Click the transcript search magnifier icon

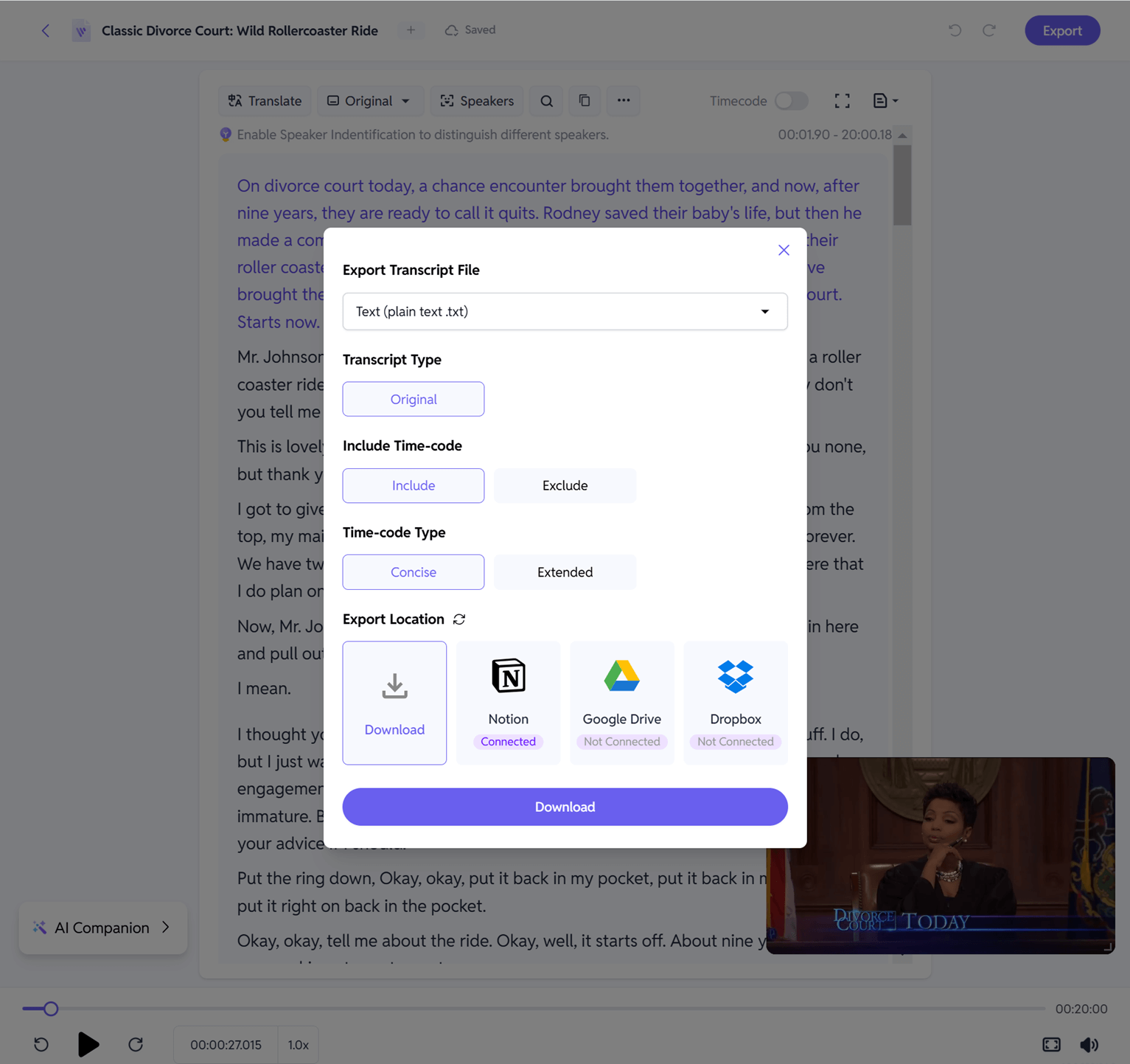546,101
